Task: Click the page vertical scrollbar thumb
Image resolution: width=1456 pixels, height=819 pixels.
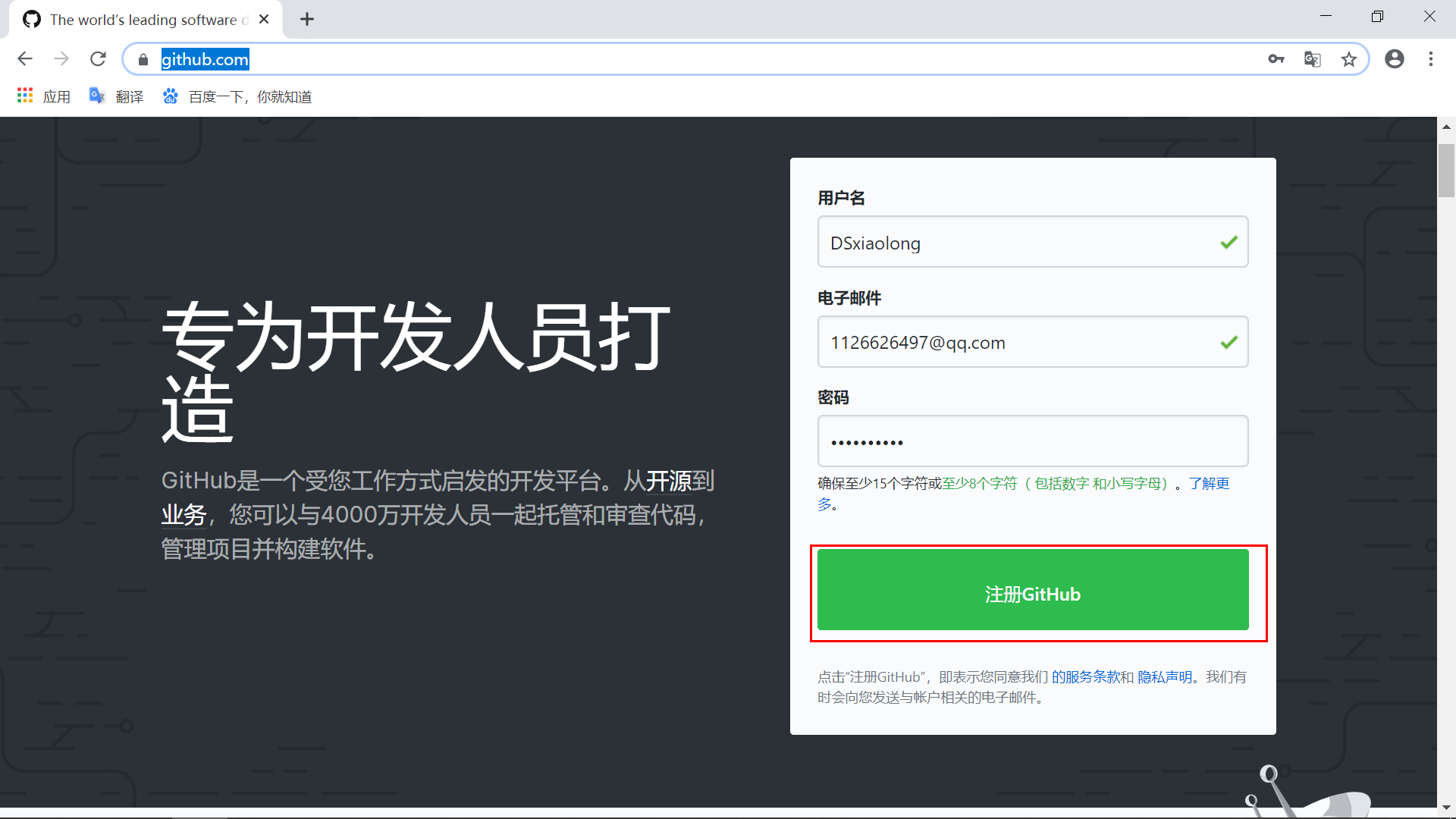Action: pos(1446,171)
